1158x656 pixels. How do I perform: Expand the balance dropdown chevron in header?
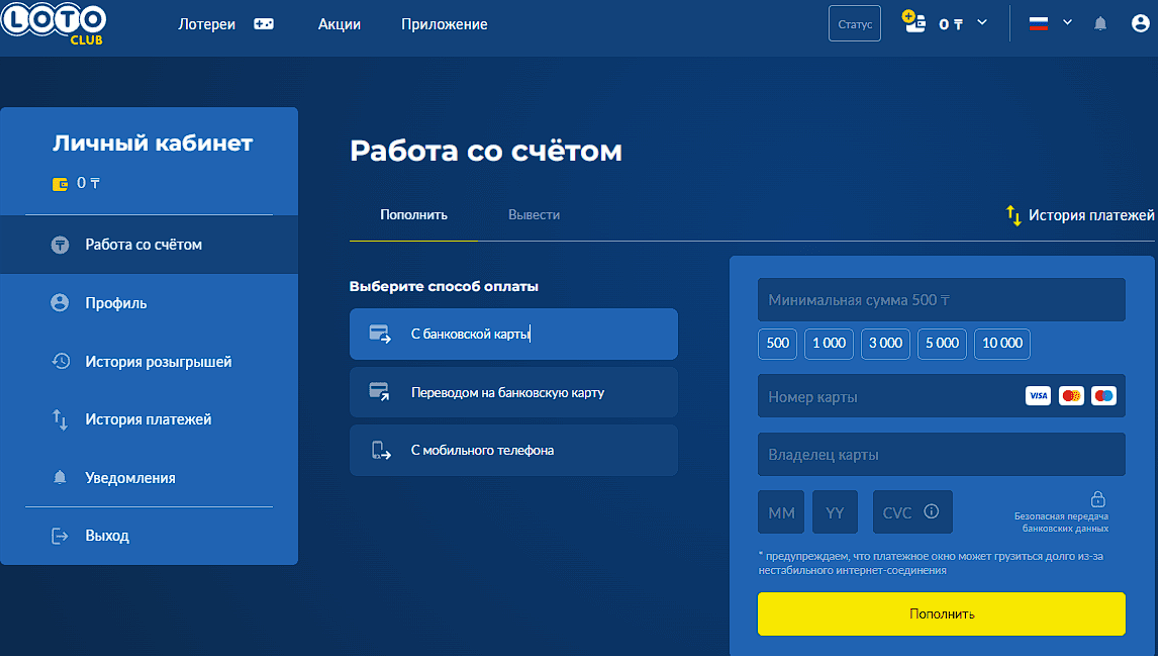pos(982,23)
